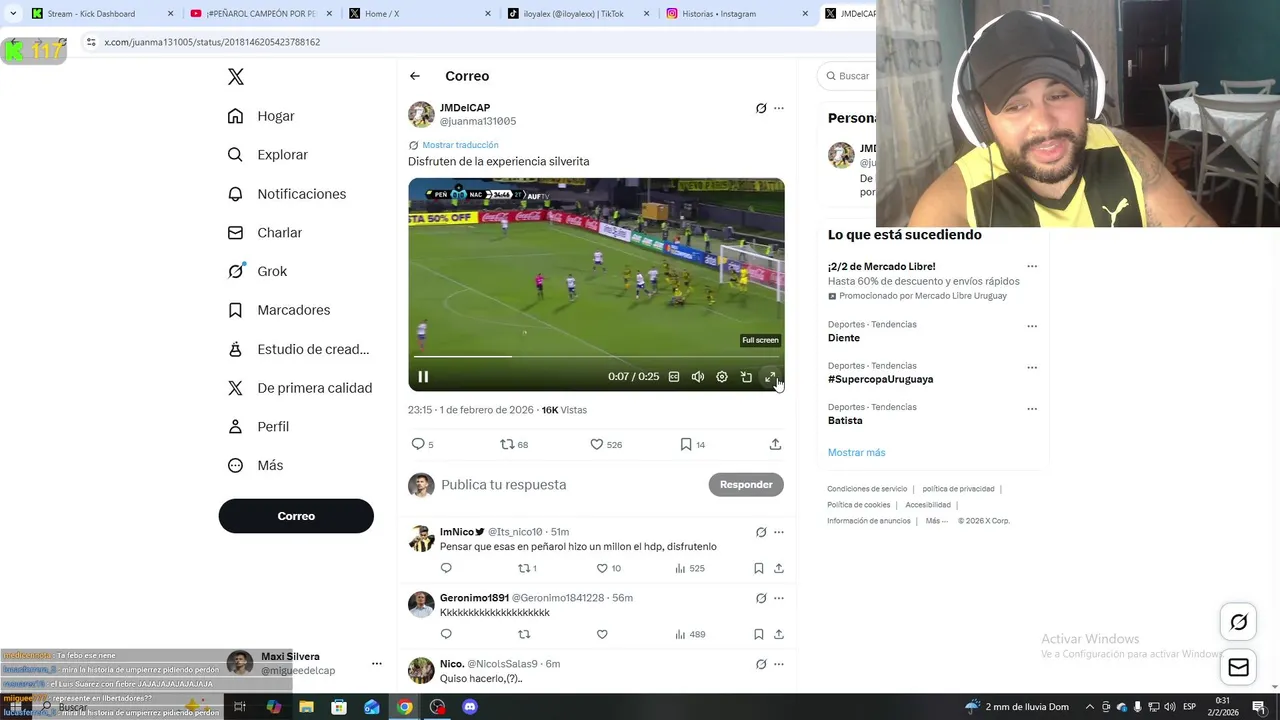1280x720 pixels.
Task: Mute the video volume
Action: pyautogui.click(x=698, y=377)
